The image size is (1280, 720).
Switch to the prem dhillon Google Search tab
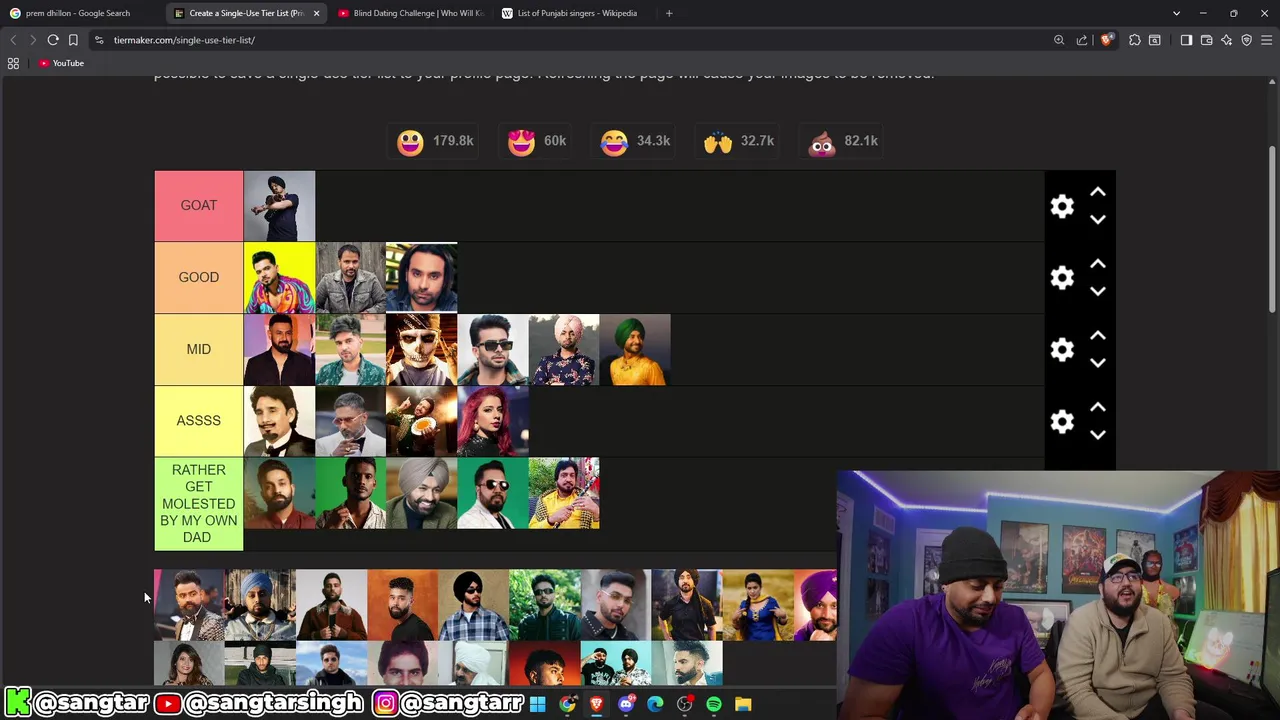point(78,13)
